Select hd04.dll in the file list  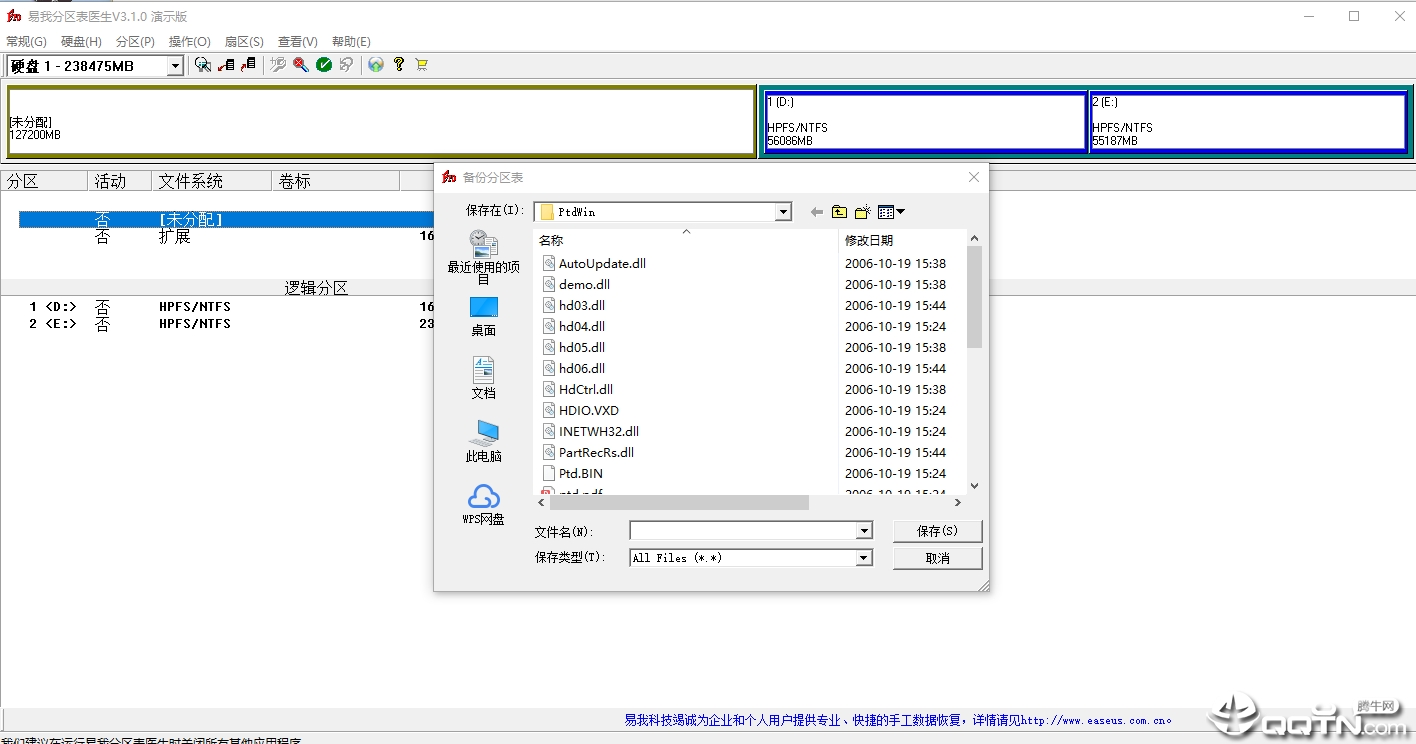[x=582, y=326]
